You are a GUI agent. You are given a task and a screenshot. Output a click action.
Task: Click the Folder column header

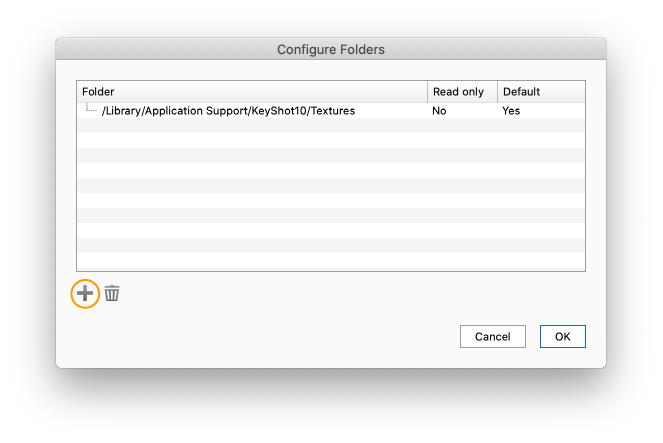[250, 92]
